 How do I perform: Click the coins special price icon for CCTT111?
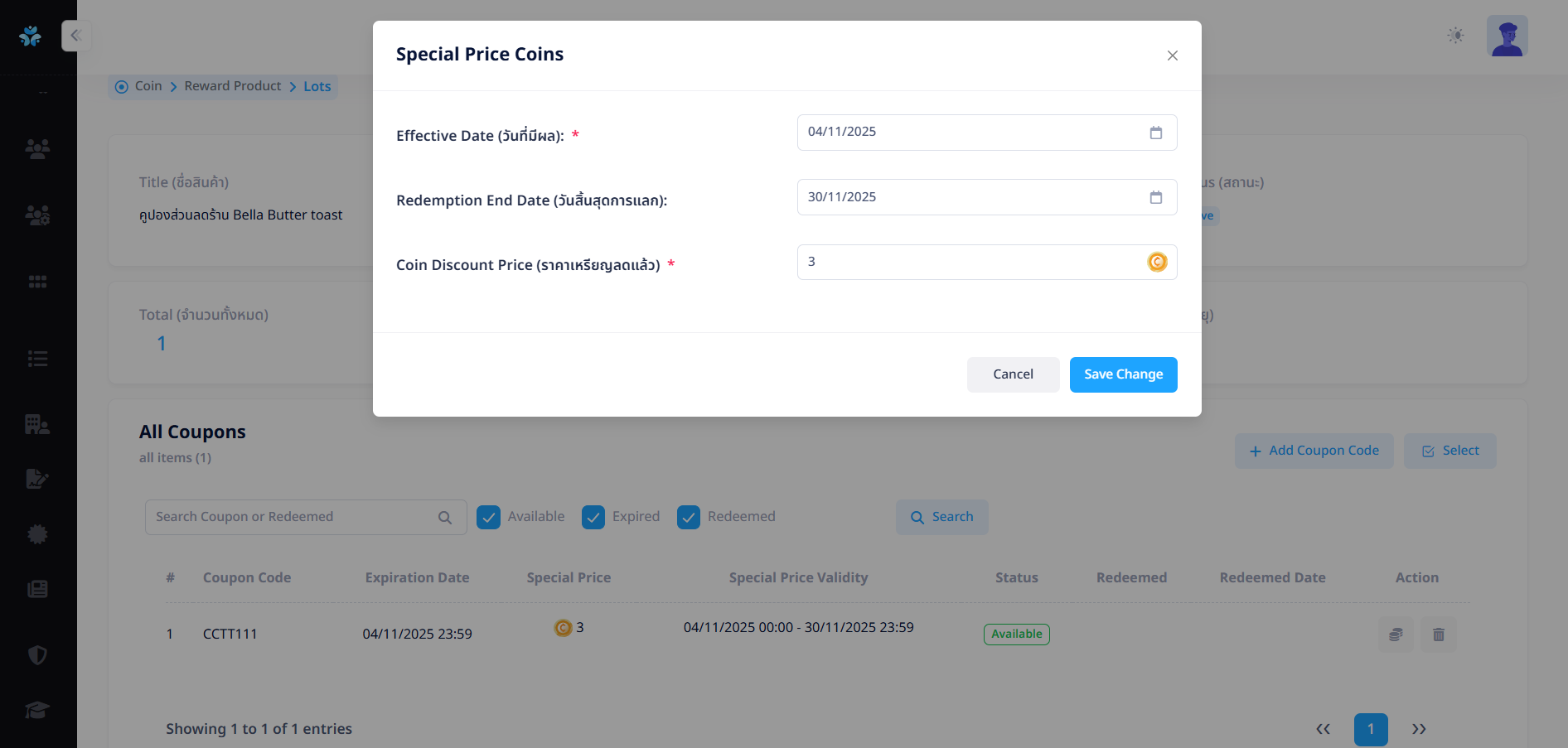click(1396, 635)
